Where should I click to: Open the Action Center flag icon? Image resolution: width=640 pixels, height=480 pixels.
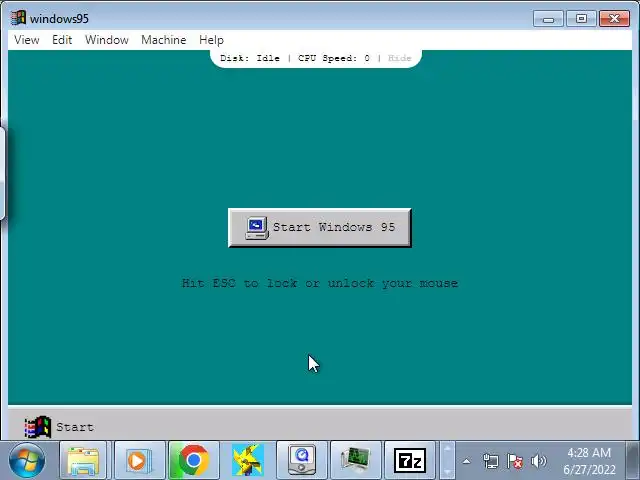pos(515,461)
